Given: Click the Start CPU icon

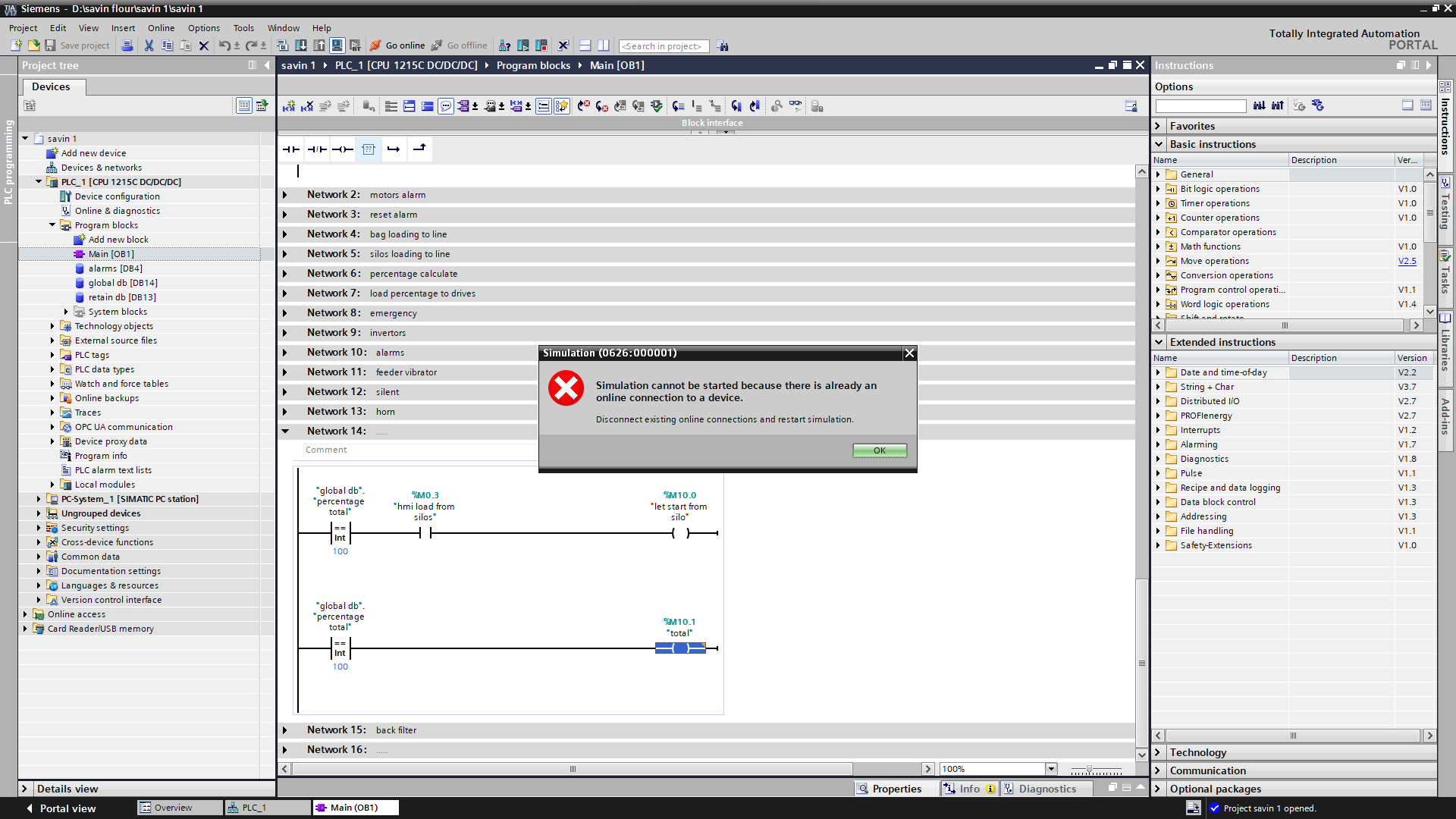Looking at the screenshot, I should pos(522,45).
